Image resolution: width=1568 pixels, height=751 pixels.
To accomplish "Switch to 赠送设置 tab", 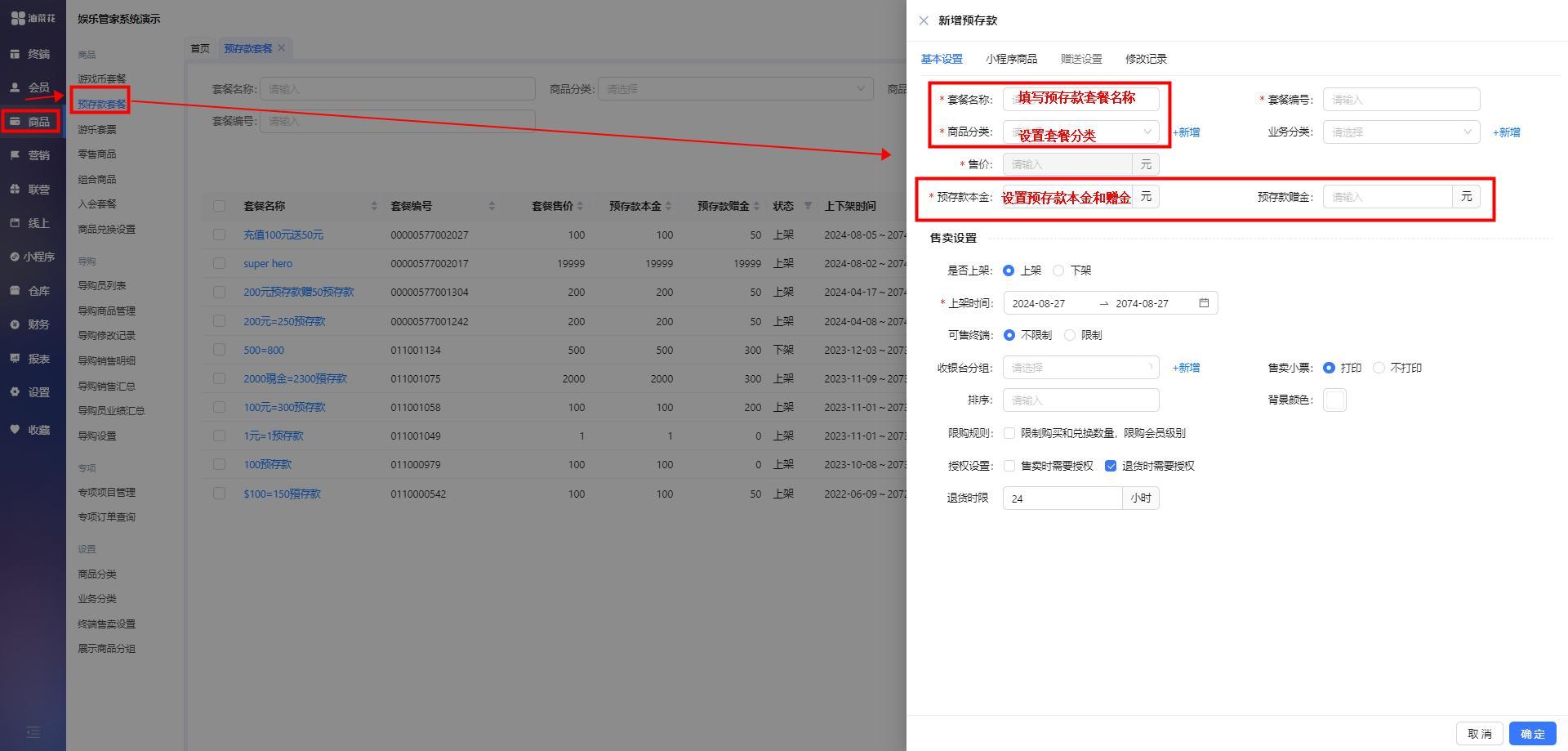I will 1081,59.
